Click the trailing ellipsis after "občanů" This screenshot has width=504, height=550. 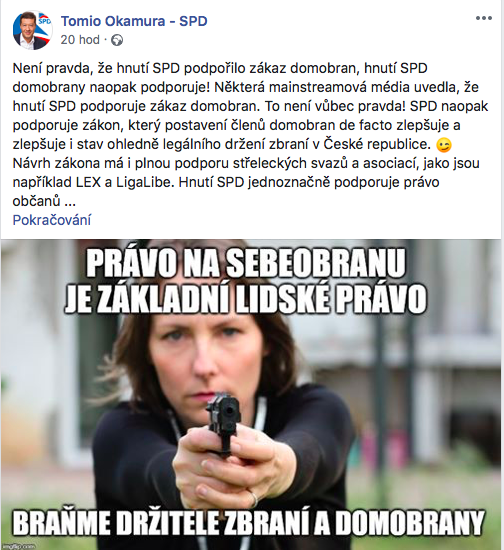[70, 202]
